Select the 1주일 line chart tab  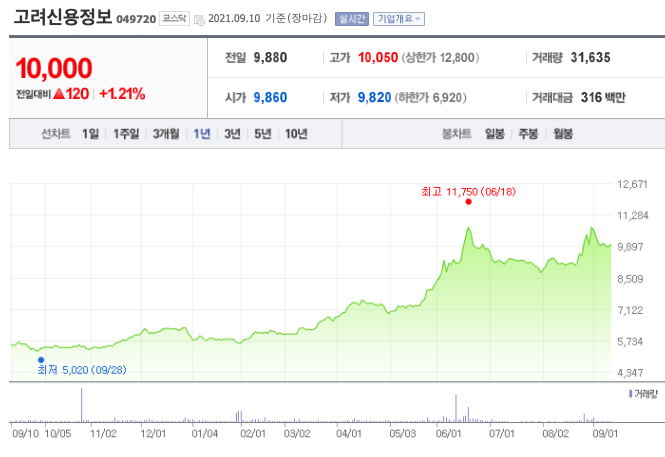click(x=126, y=134)
